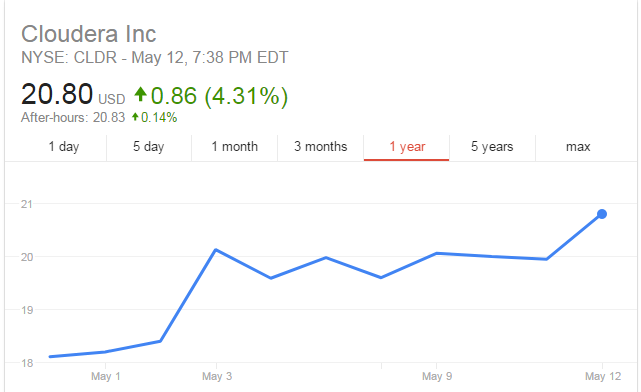
Task: Click the May 9 axis label
Action: 437,376
